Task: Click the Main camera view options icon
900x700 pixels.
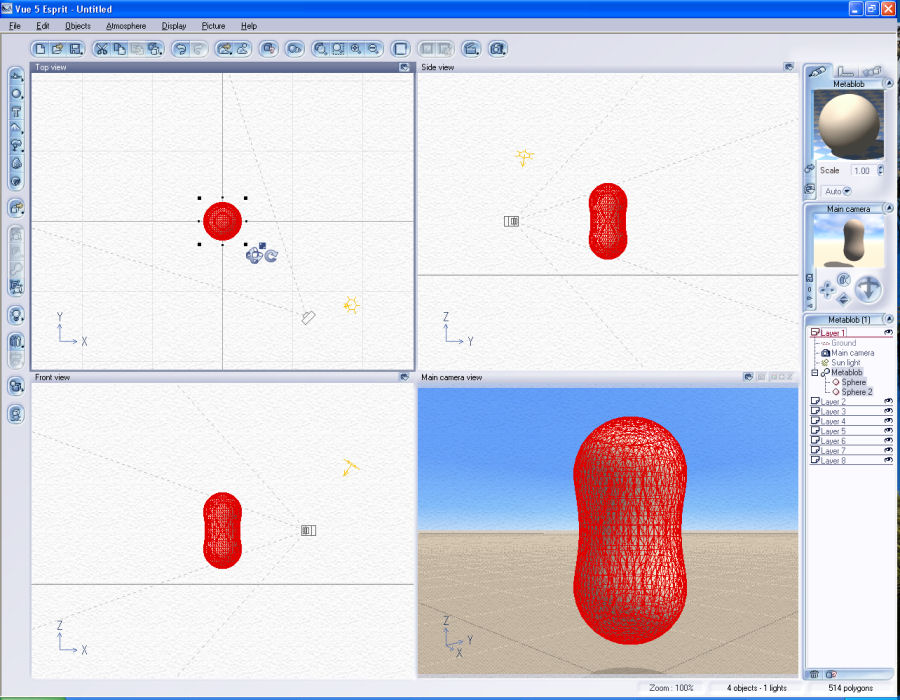Action: point(748,377)
